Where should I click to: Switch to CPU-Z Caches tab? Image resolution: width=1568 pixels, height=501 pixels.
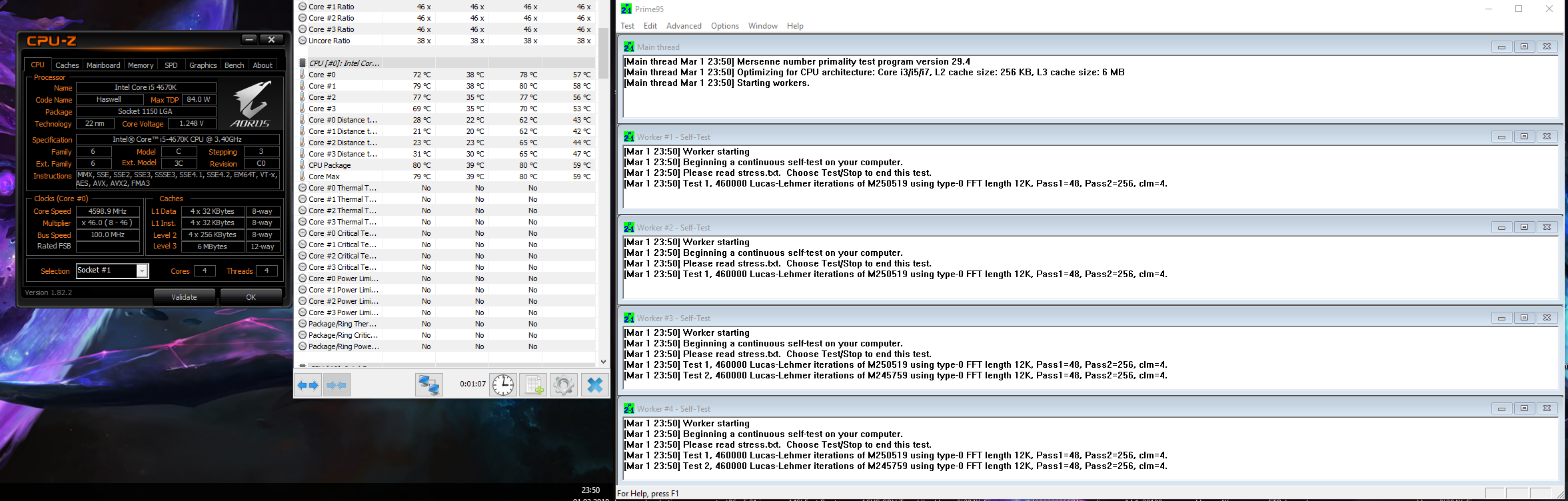(x=67, y=65)
